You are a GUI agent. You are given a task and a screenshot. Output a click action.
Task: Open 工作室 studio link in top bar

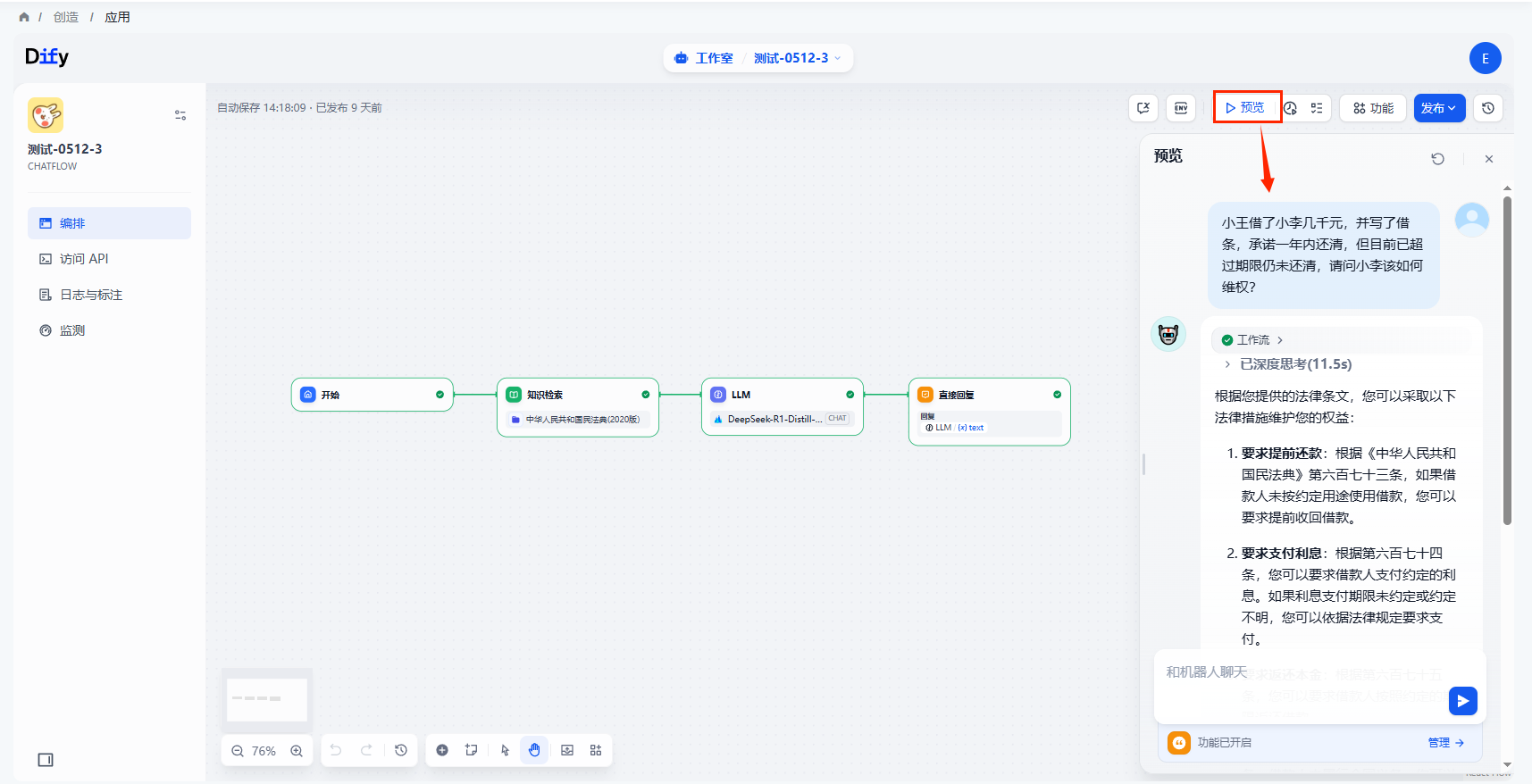[x=704, y=58]
